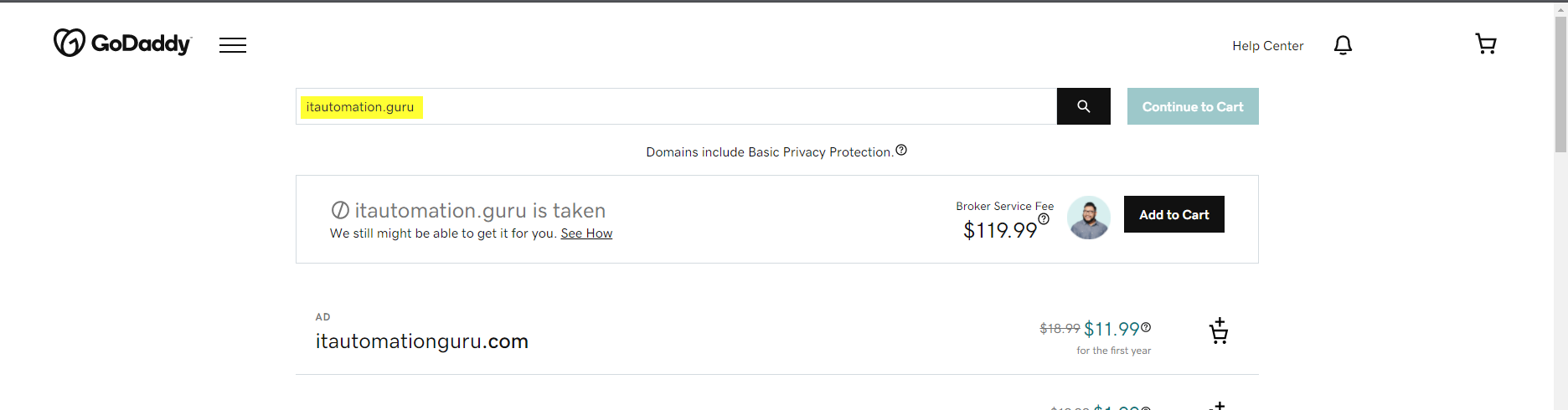
Task: Add the partially visible second domain to cart
Action: pyautogui.click(x=1220, y=406)
